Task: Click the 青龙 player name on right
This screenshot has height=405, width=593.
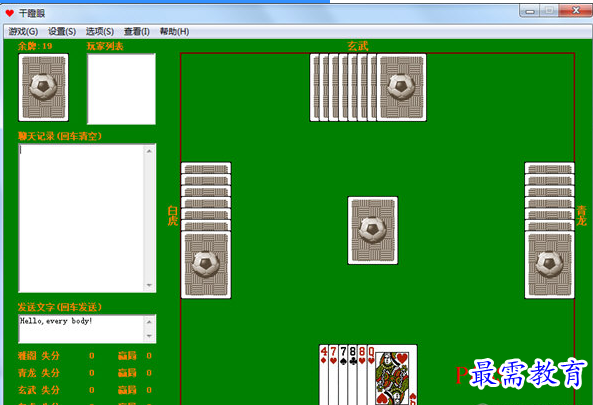Action: (582, 216)
